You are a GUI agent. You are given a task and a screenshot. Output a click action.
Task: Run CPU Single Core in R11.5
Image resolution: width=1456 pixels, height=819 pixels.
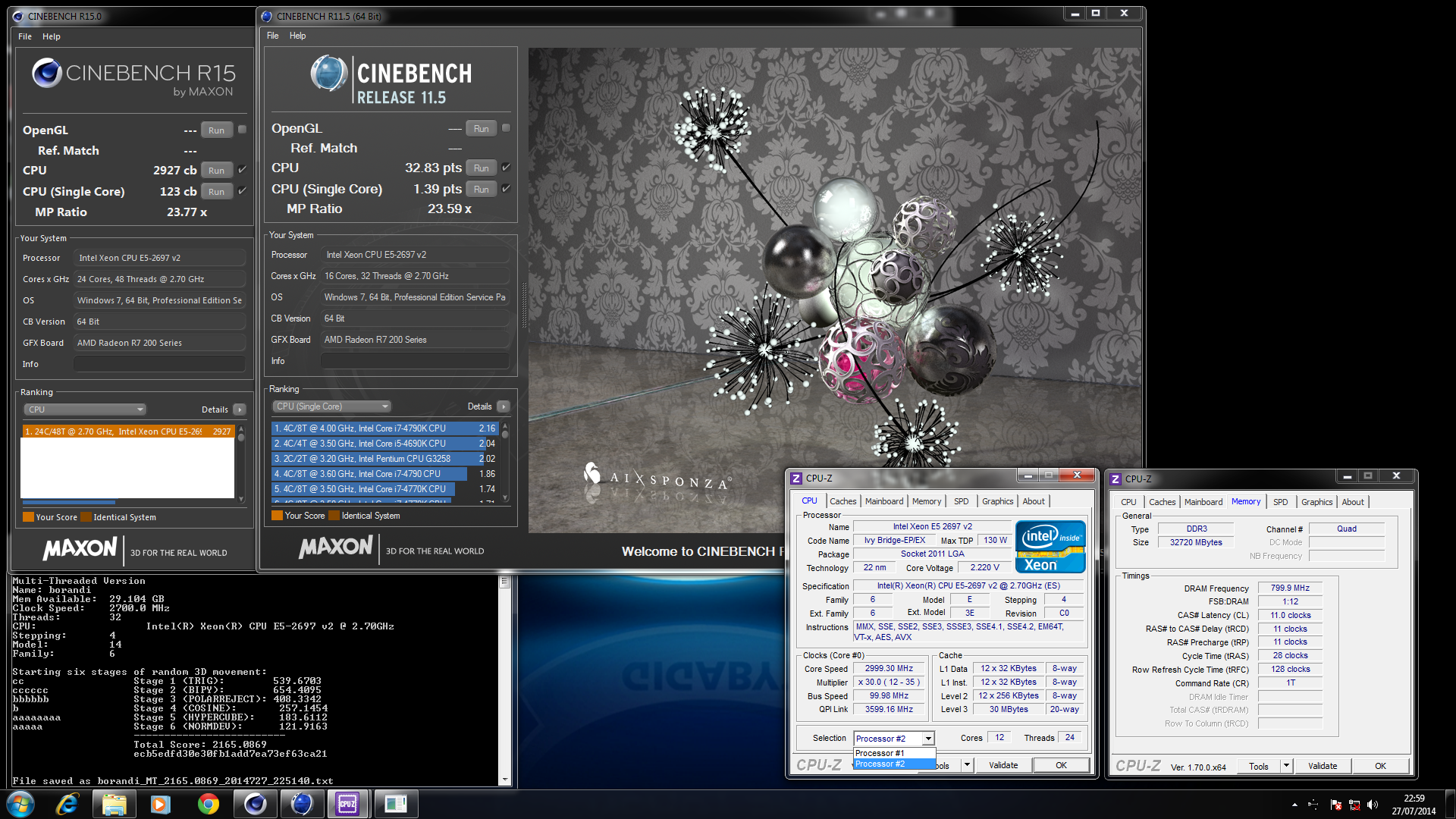point(481,190)
